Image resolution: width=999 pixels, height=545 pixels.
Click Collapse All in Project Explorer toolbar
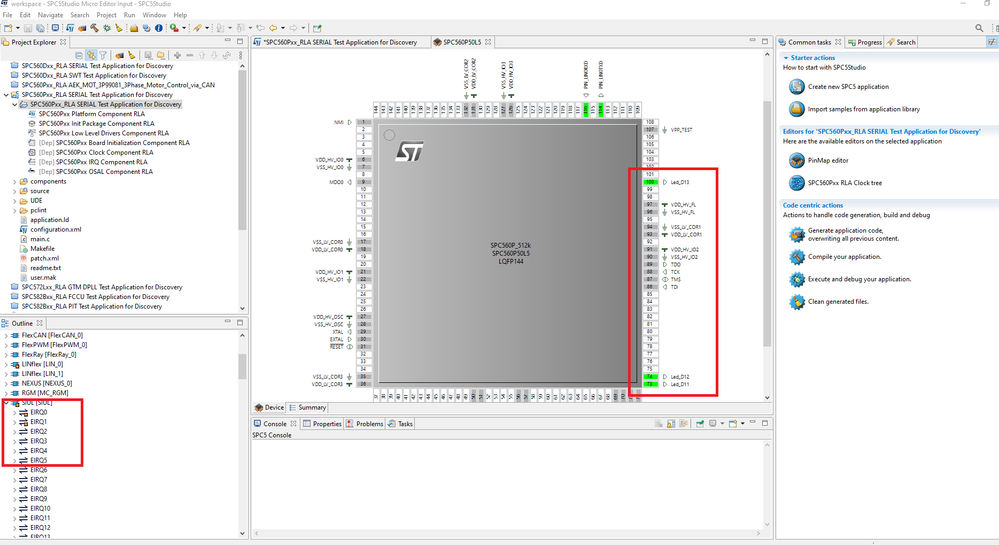(79, 55)
